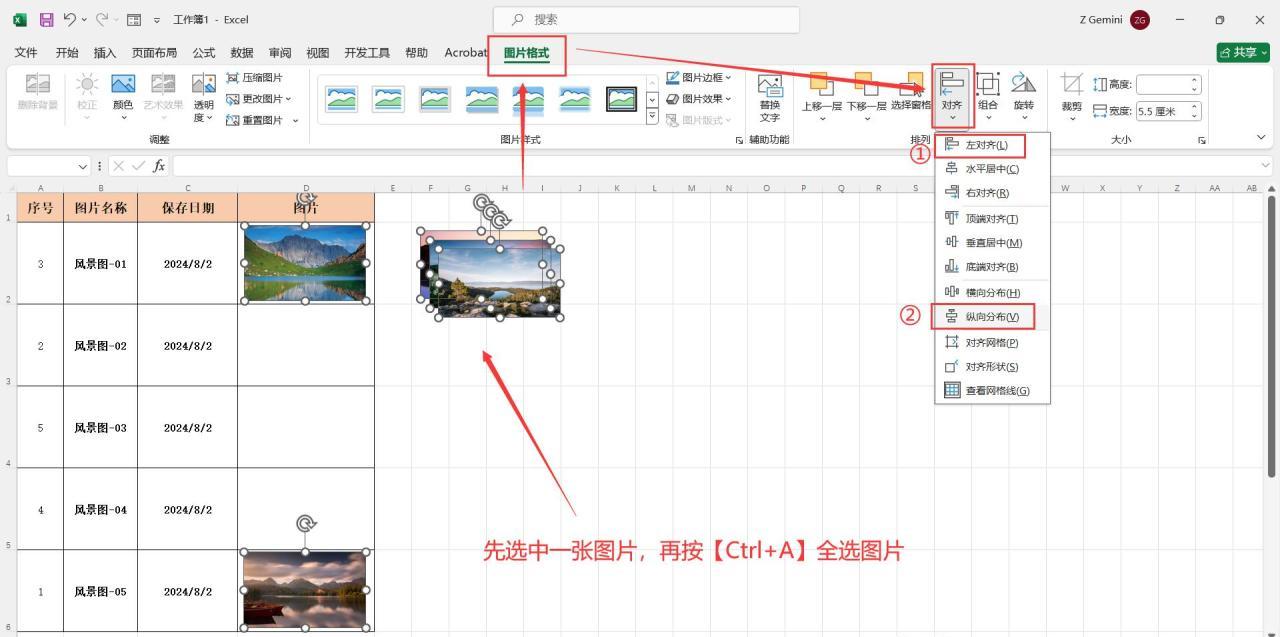Open the 透明度 transparency tool

coord(204,98)
